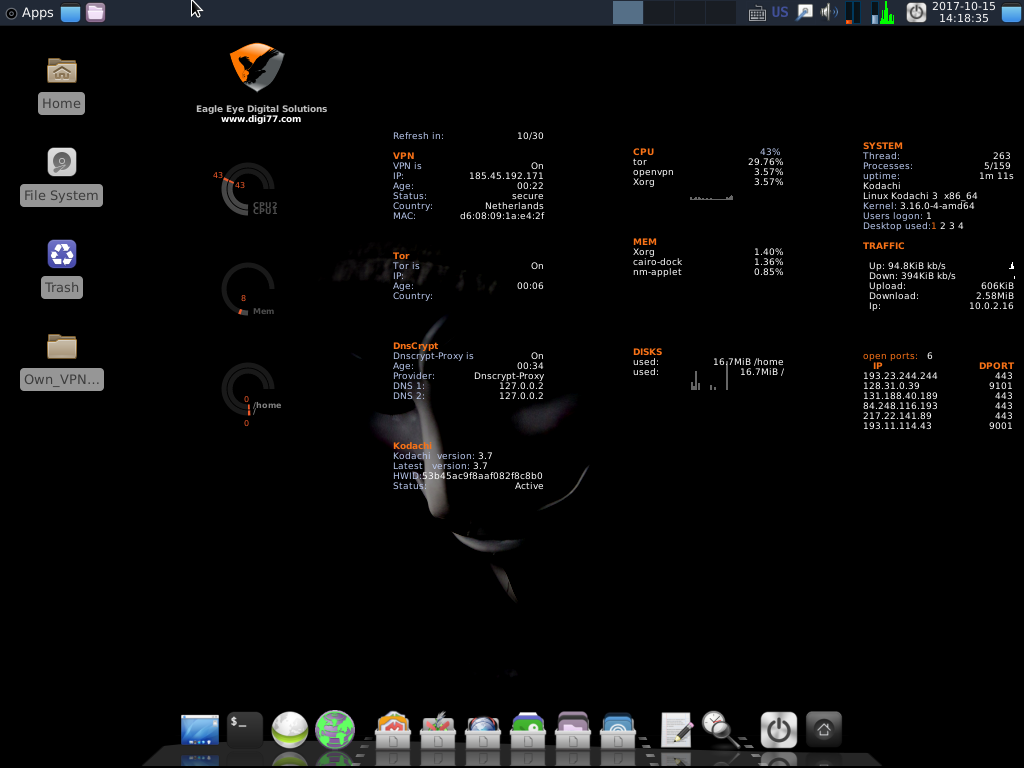Click the open port IP 128.31.0.39

891,386
